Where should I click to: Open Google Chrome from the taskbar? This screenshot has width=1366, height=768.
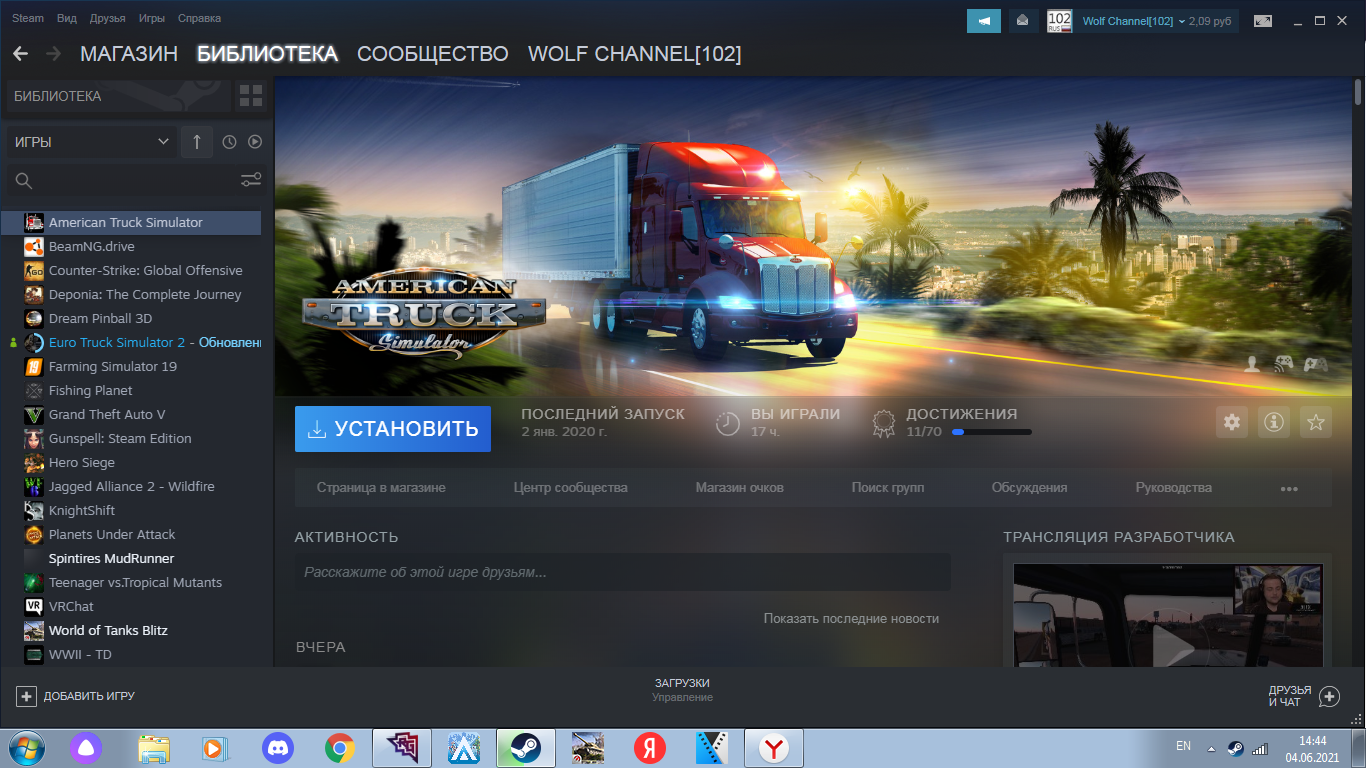pyautogui.click(x=340, y=748)
